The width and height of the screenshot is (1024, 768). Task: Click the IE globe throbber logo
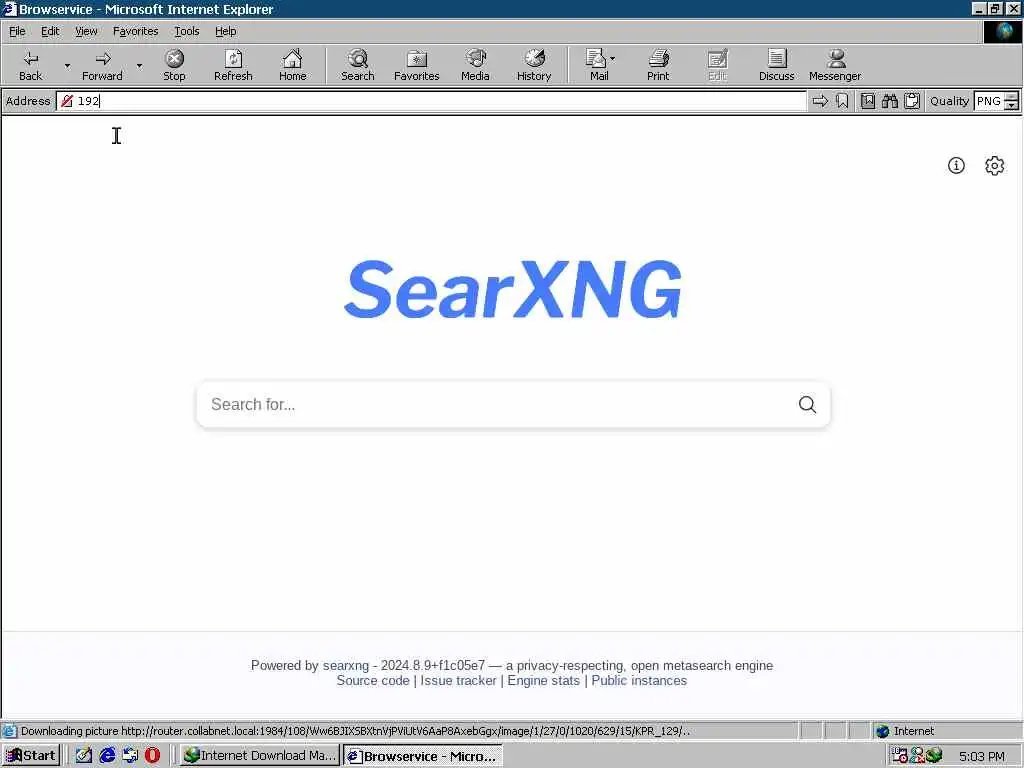tap(1002, 32)
